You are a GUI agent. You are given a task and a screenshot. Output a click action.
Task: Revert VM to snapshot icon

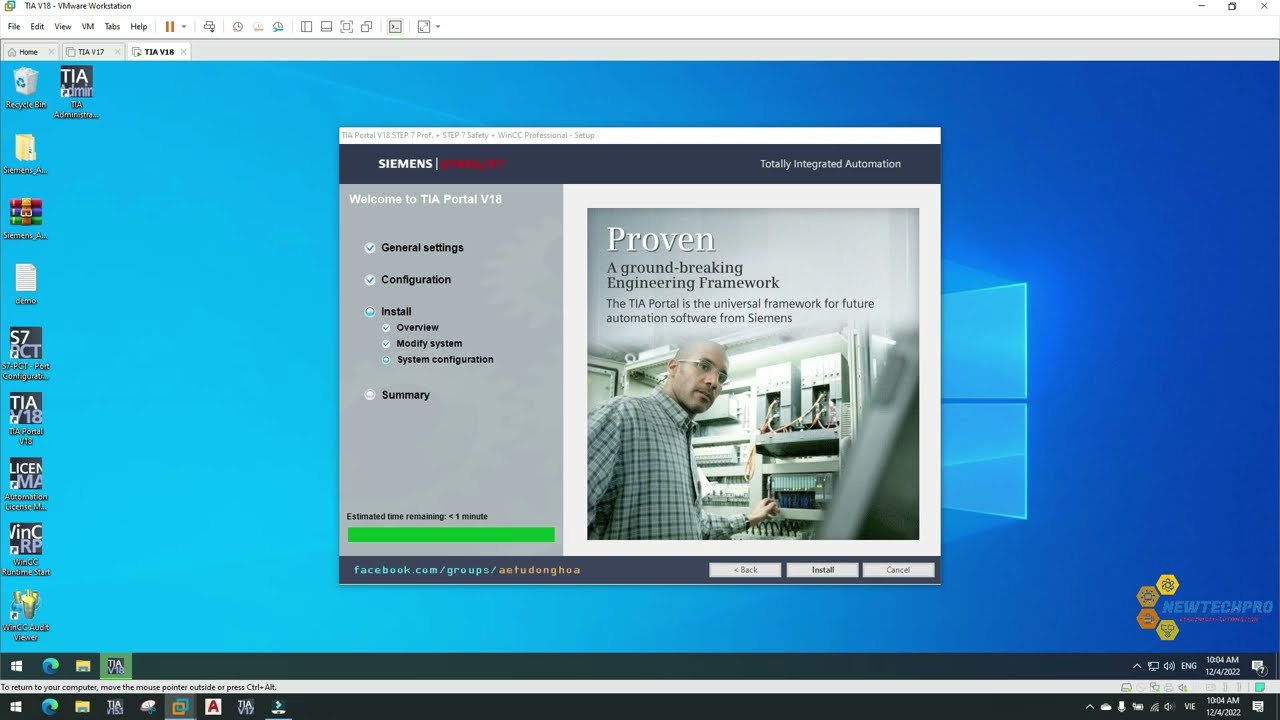[x=258, y=27]
